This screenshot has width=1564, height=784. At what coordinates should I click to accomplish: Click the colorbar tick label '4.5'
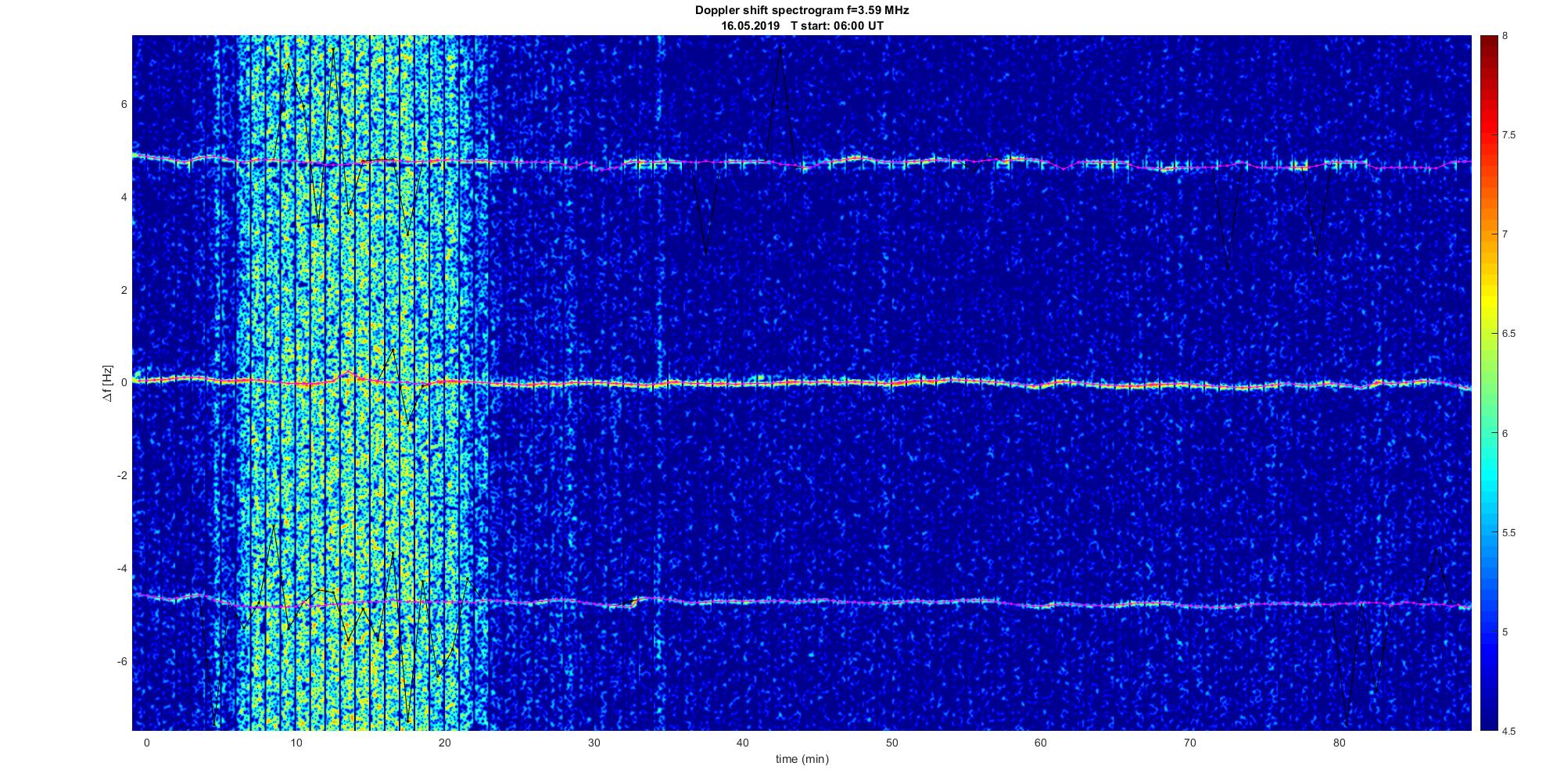1509,732
